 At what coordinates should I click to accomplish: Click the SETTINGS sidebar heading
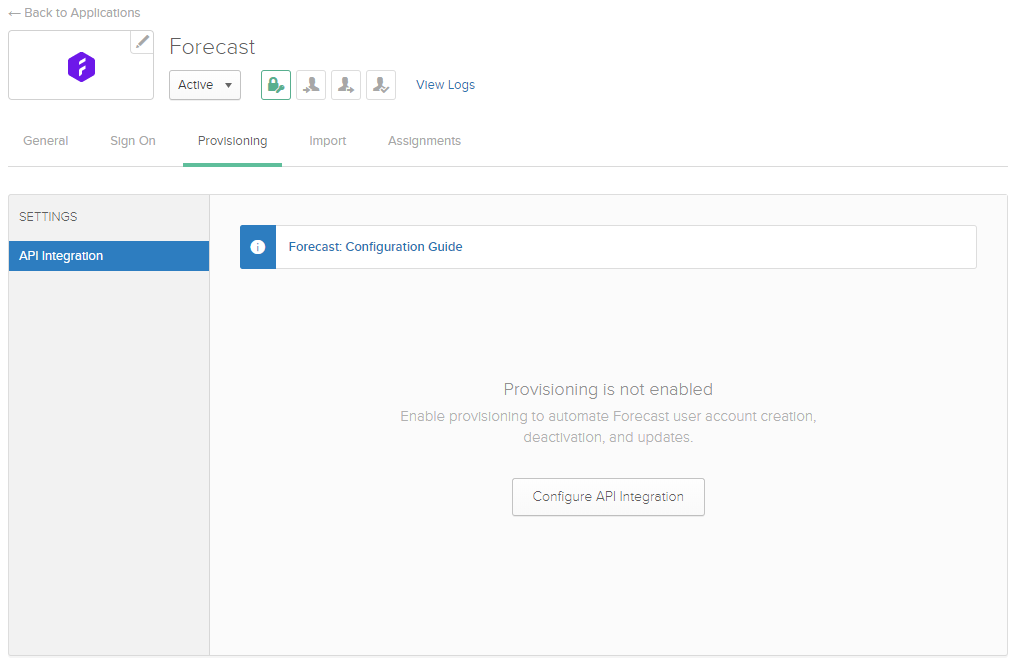48,216
